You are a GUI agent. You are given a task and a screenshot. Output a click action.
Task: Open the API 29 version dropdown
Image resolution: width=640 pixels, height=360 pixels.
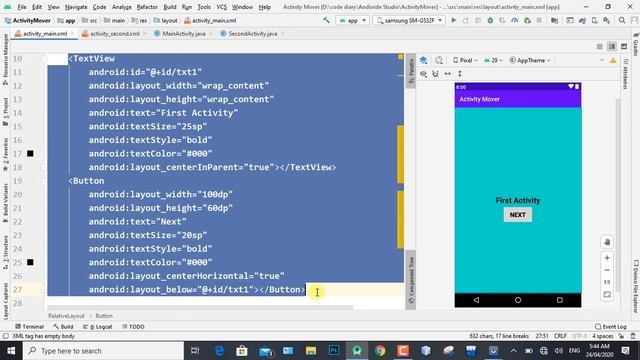[493, 60]
